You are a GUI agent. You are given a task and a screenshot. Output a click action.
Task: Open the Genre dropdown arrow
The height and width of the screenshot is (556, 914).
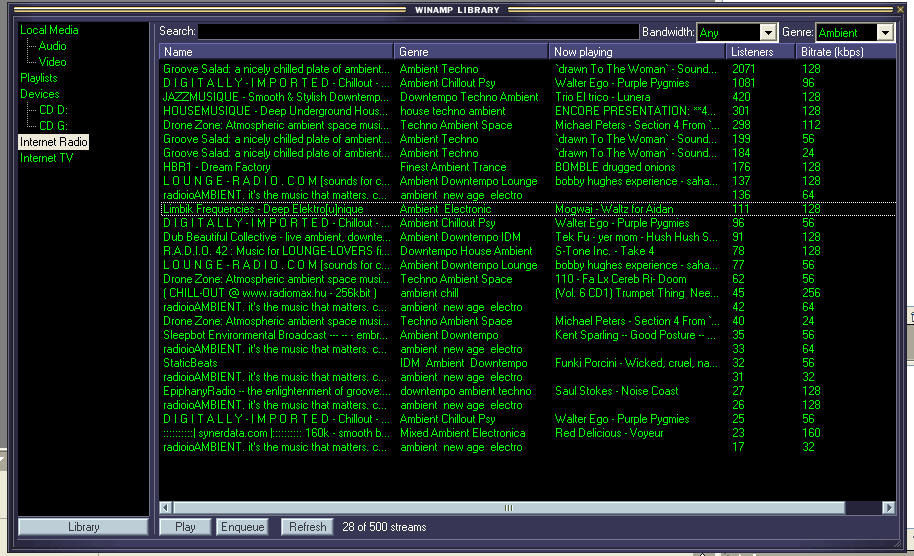(x=885, y=33)
